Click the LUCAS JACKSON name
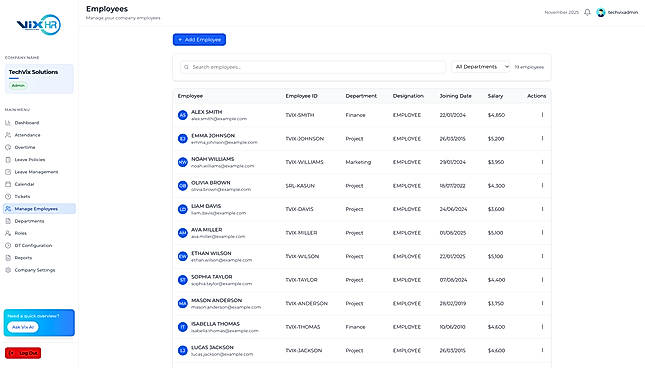The height and width of the screenshot is (368, 645). [x=212, y=347]
